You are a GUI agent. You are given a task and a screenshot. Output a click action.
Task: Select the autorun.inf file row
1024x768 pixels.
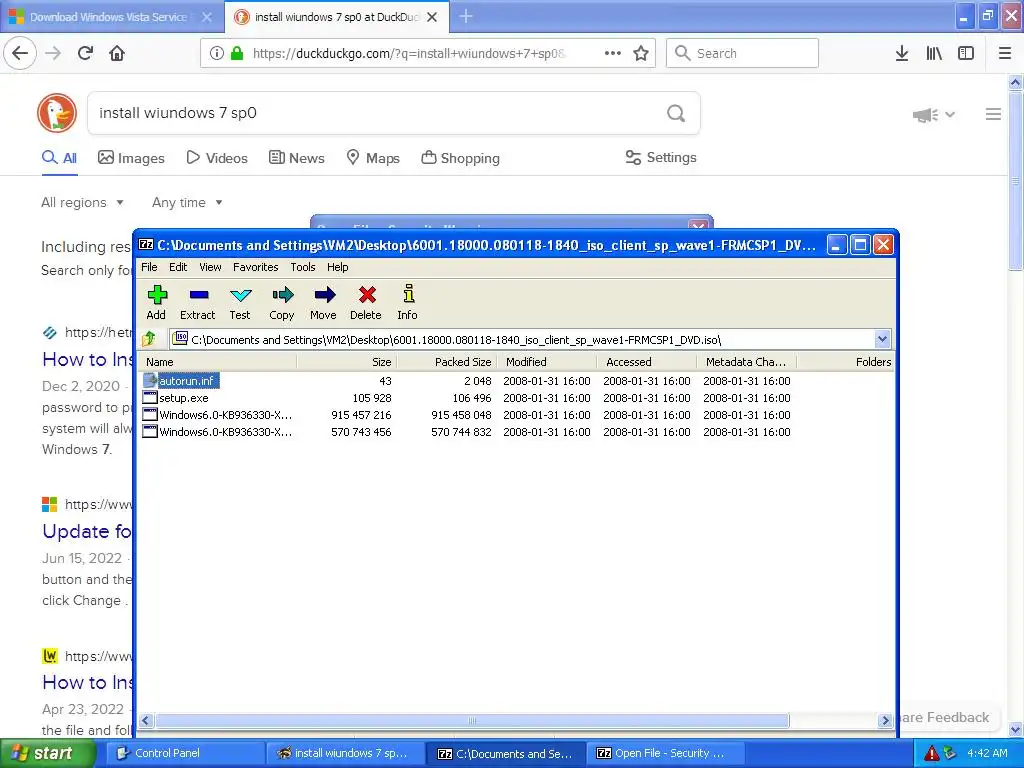(x=515, y=381)
